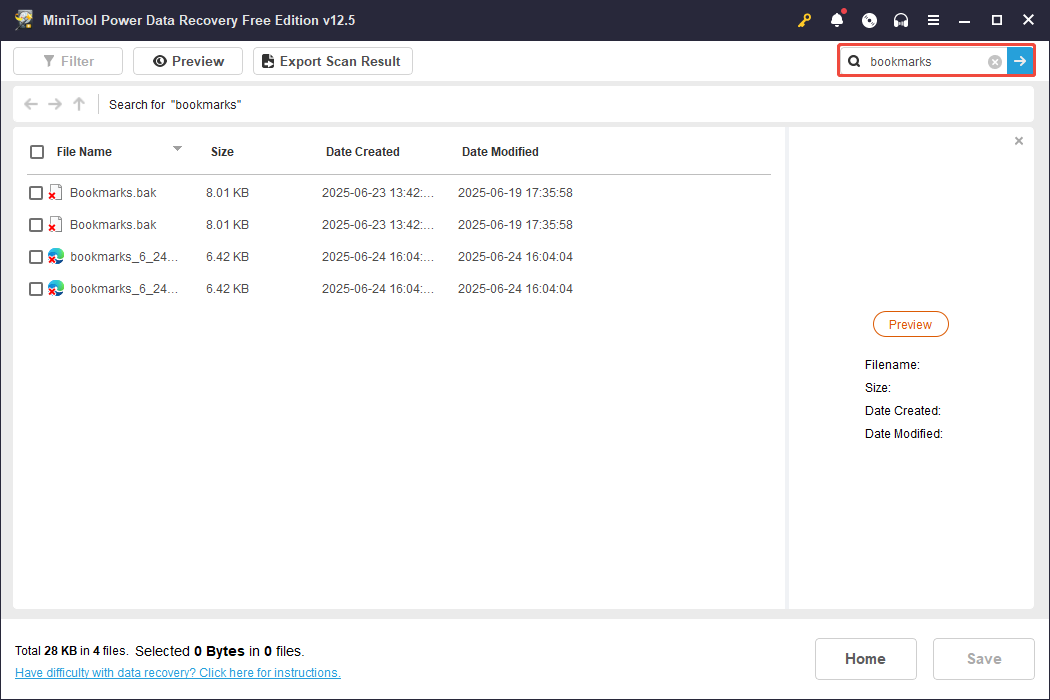
Task: Open headphones support icon
Action: [x=901, y=20]
